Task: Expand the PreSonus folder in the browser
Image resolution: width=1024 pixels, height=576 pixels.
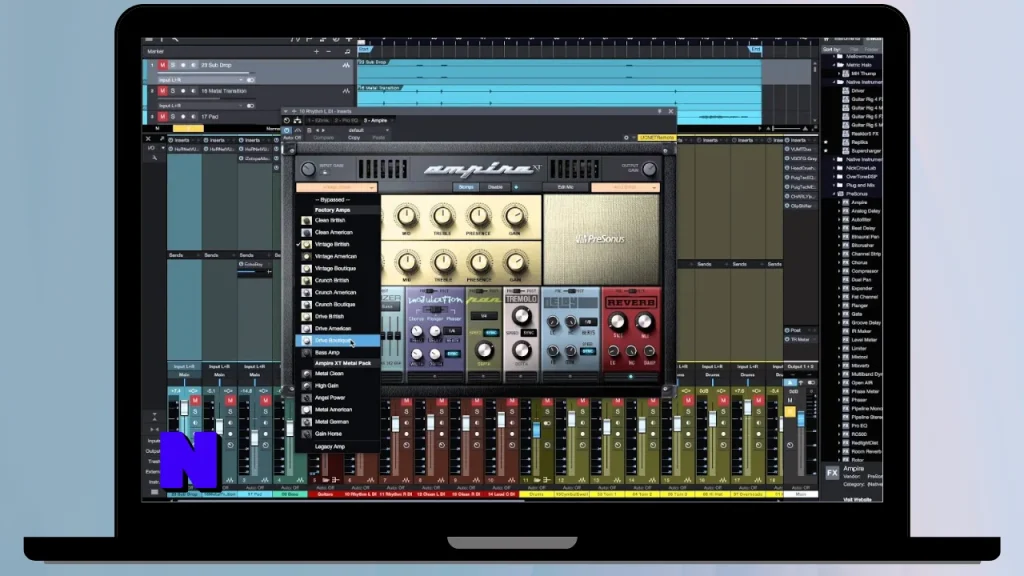Action: click(834, 194)
